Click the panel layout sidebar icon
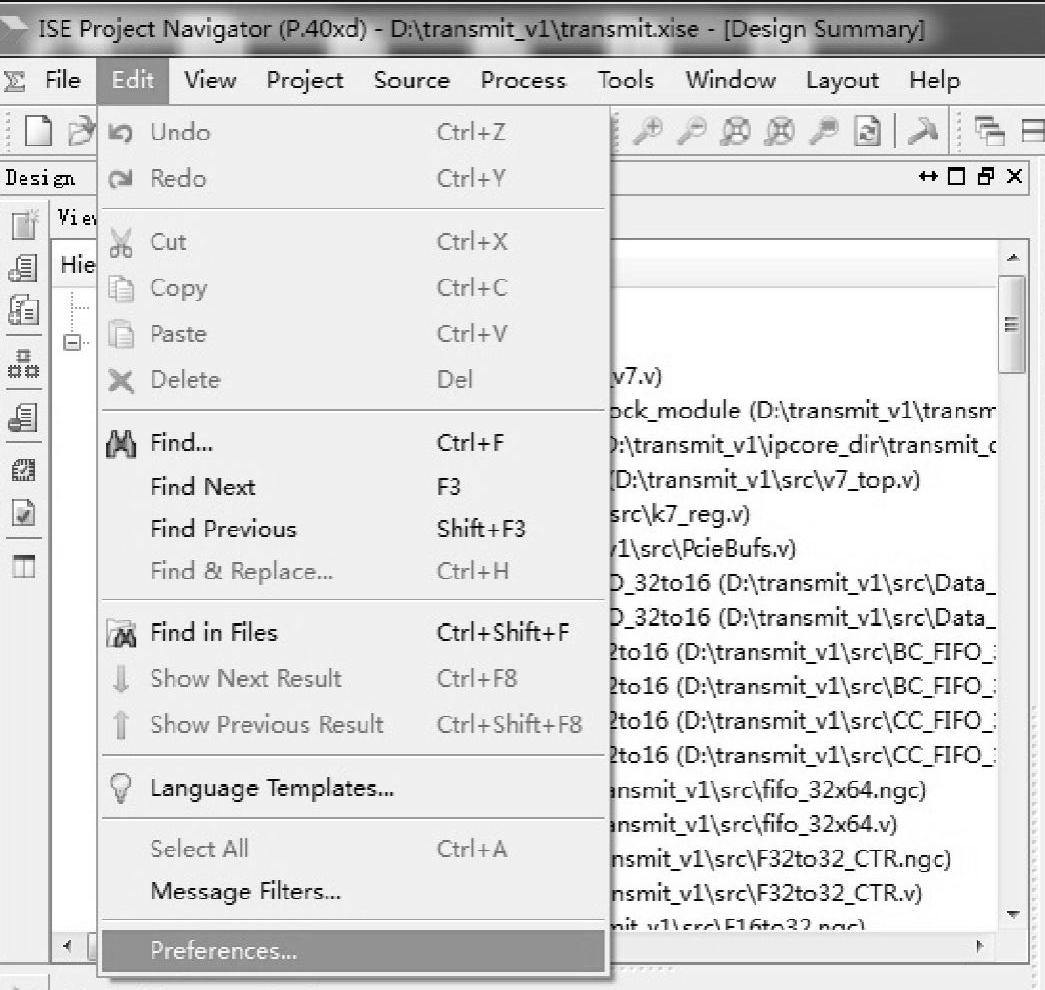Image resolution: width=1045 pixels, height=990 pixels. click(23, 567)
